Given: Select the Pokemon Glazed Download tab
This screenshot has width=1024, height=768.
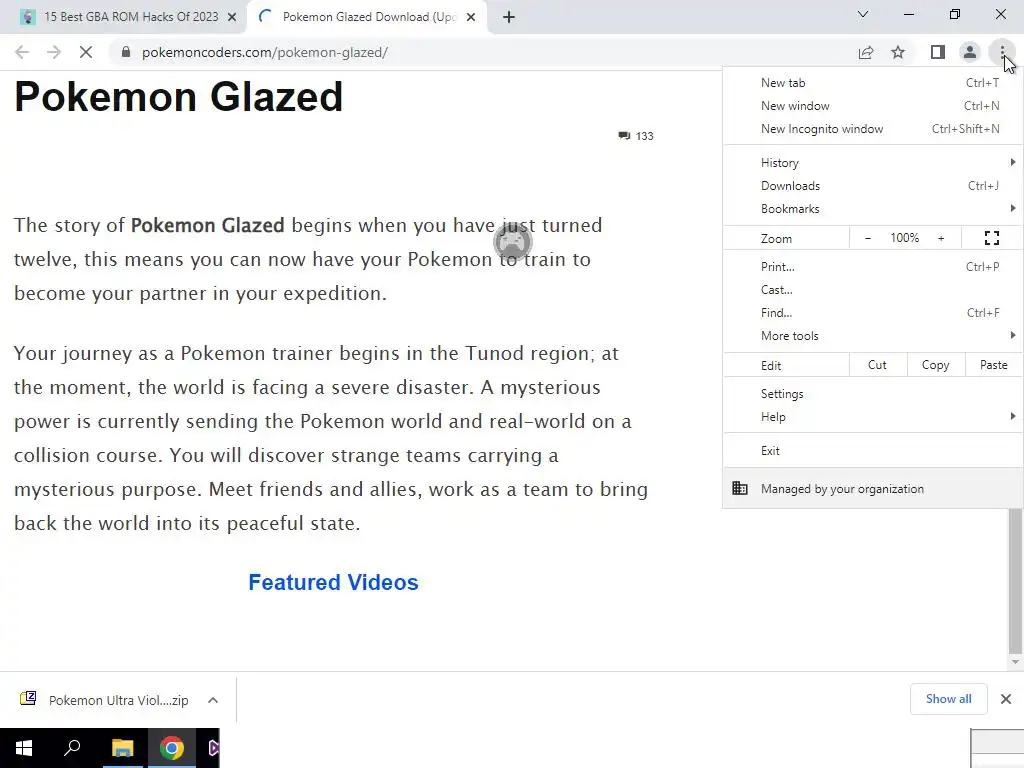Looking at the screenshot, I should 366,17.
